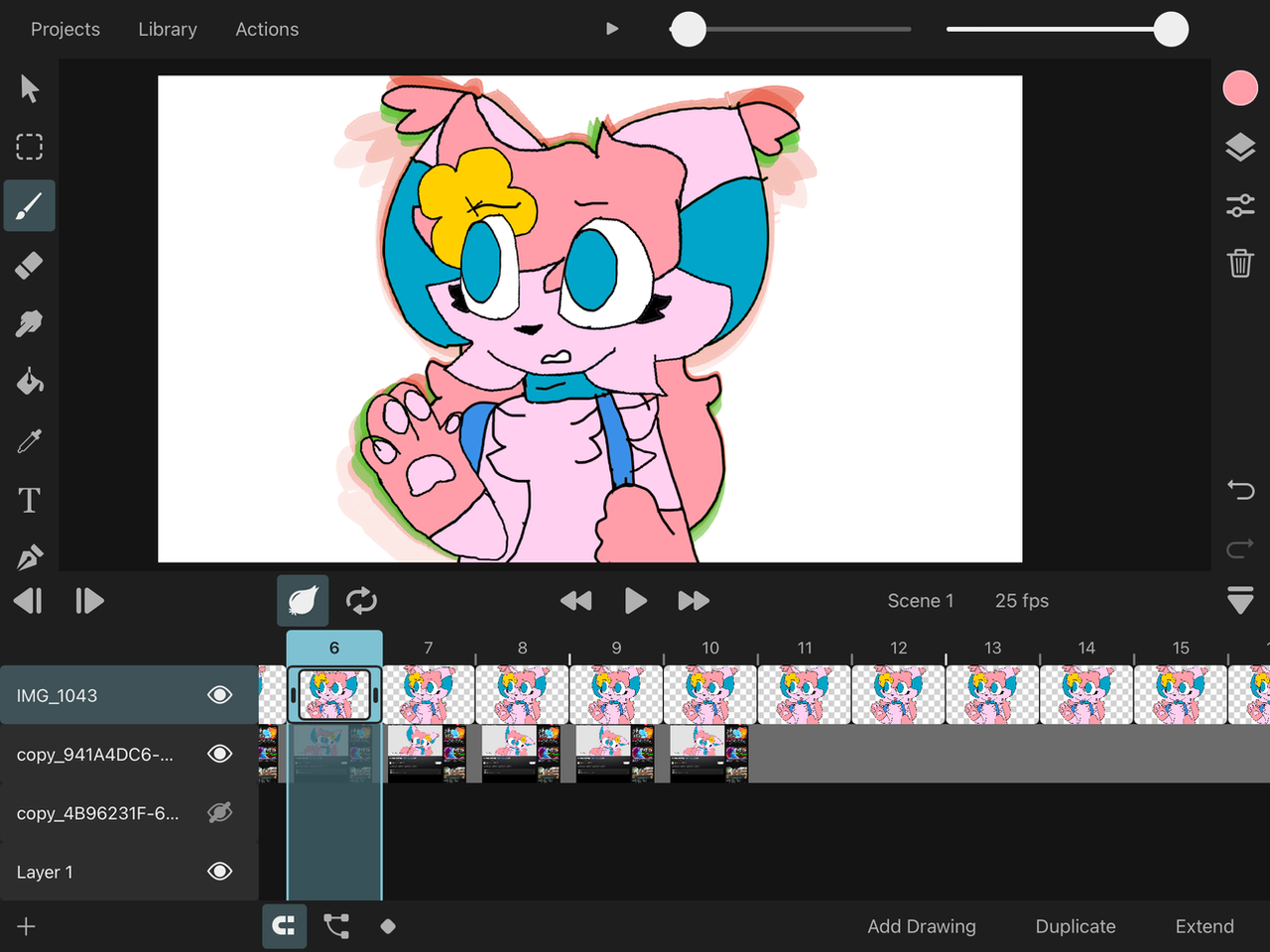Select IMG_1043 thumbnail at frame 14
1270x952 pixels.
point(1086,694)
